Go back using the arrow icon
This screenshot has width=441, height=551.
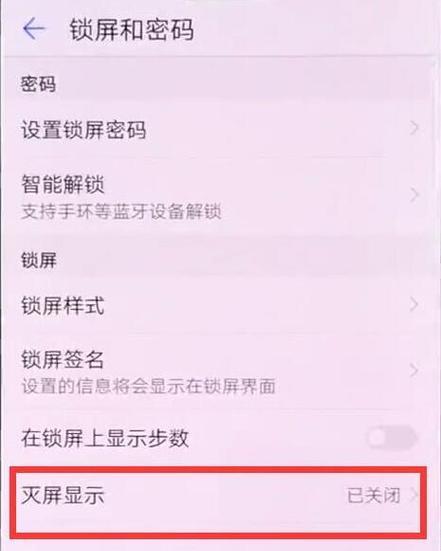click(x=34, y=29)
